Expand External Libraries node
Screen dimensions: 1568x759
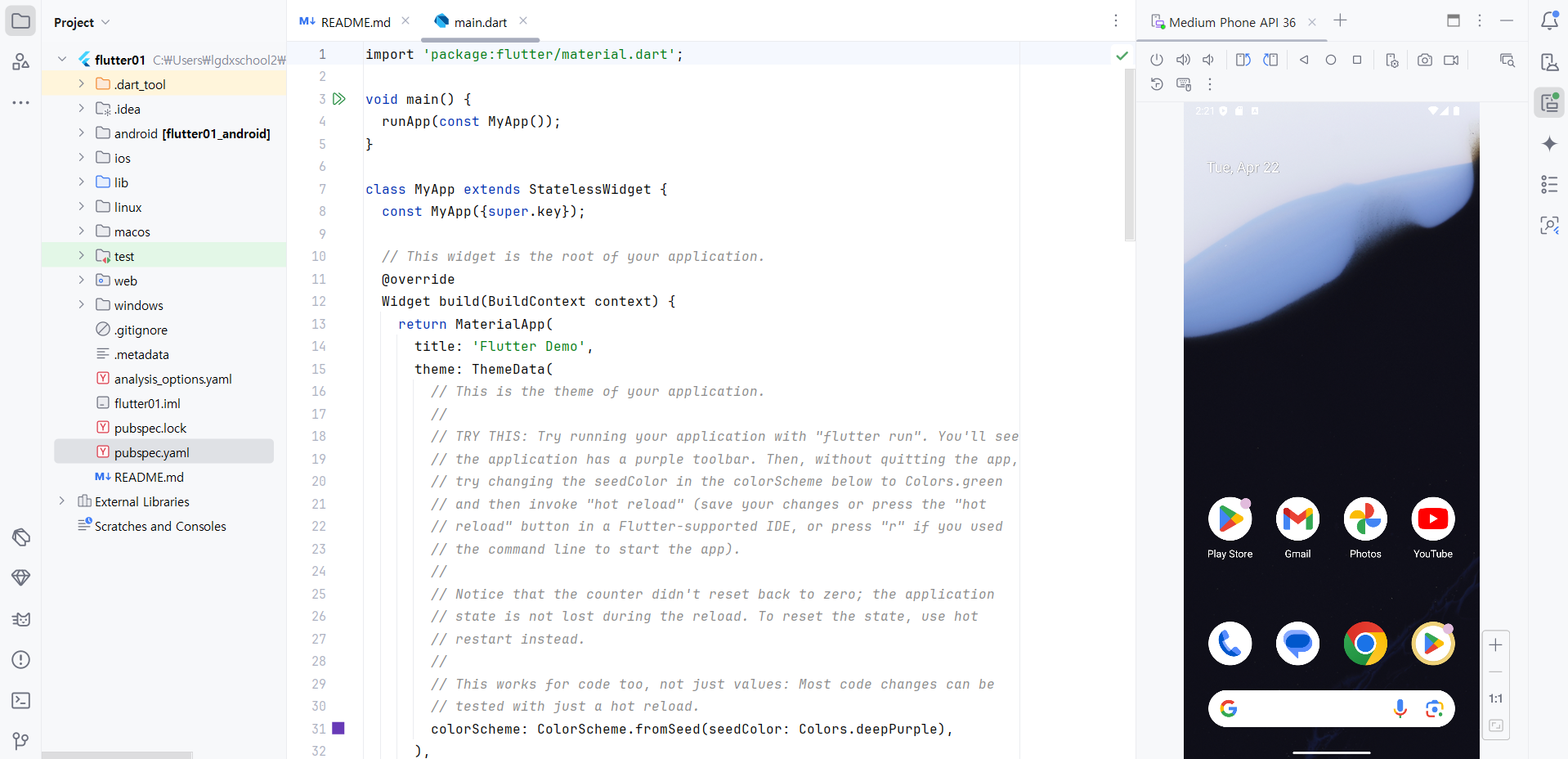(x=61, y=501)
